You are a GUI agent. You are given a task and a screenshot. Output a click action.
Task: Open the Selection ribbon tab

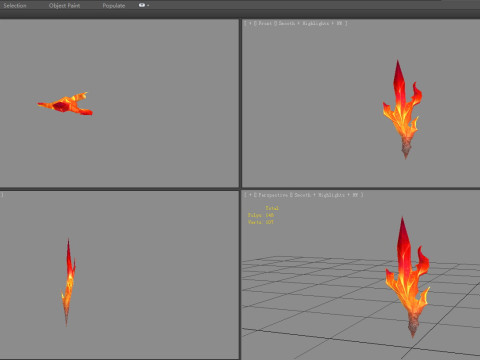coord(15,6)
